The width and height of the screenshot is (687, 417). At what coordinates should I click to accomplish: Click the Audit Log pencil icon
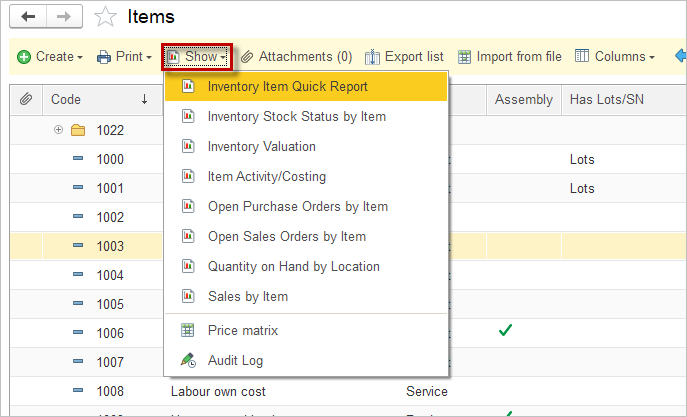pyautogui.click(x=187, y=360)
